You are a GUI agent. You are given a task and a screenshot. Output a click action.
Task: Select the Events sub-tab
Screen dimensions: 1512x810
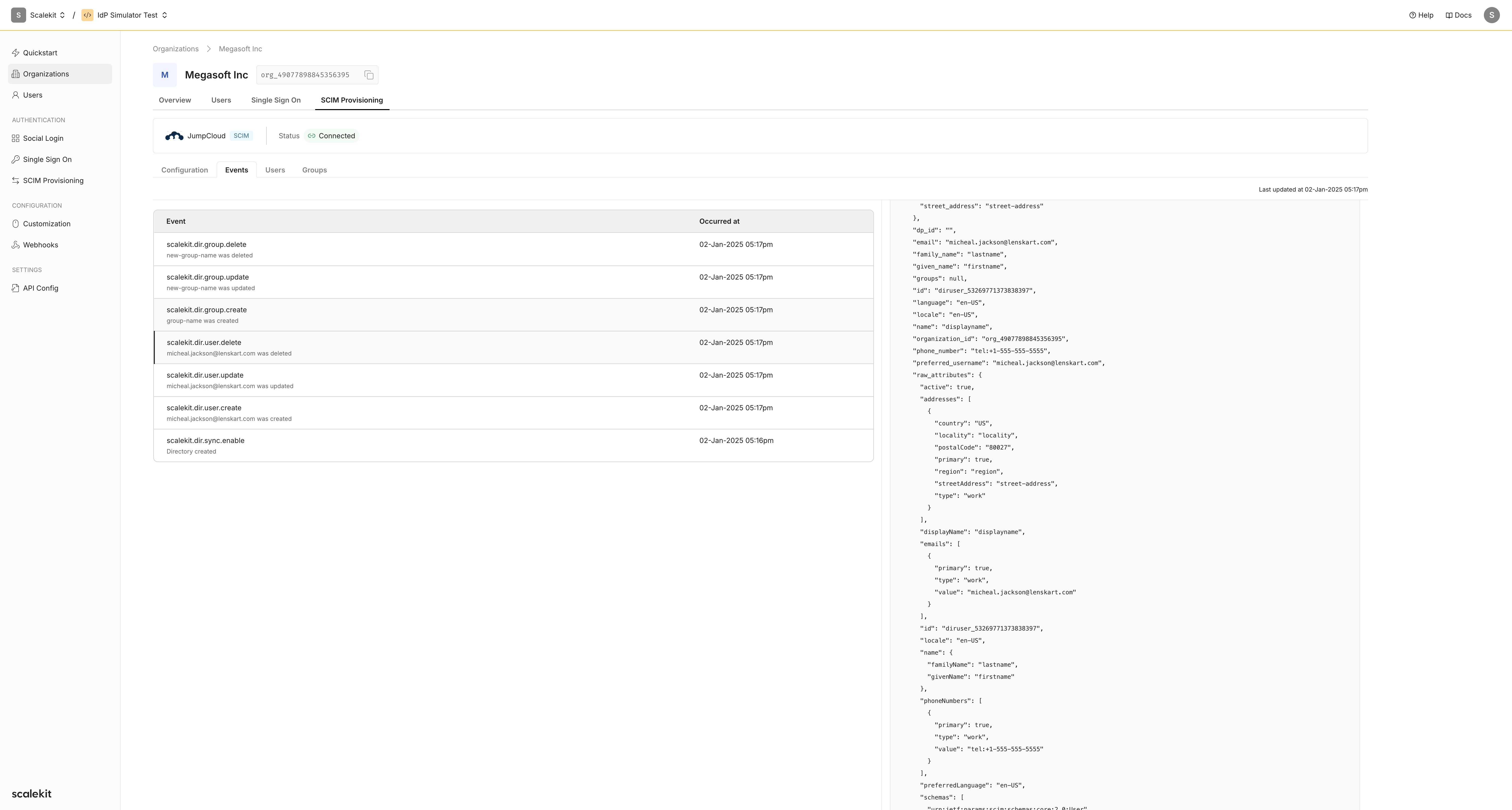[x=237, y=170]
